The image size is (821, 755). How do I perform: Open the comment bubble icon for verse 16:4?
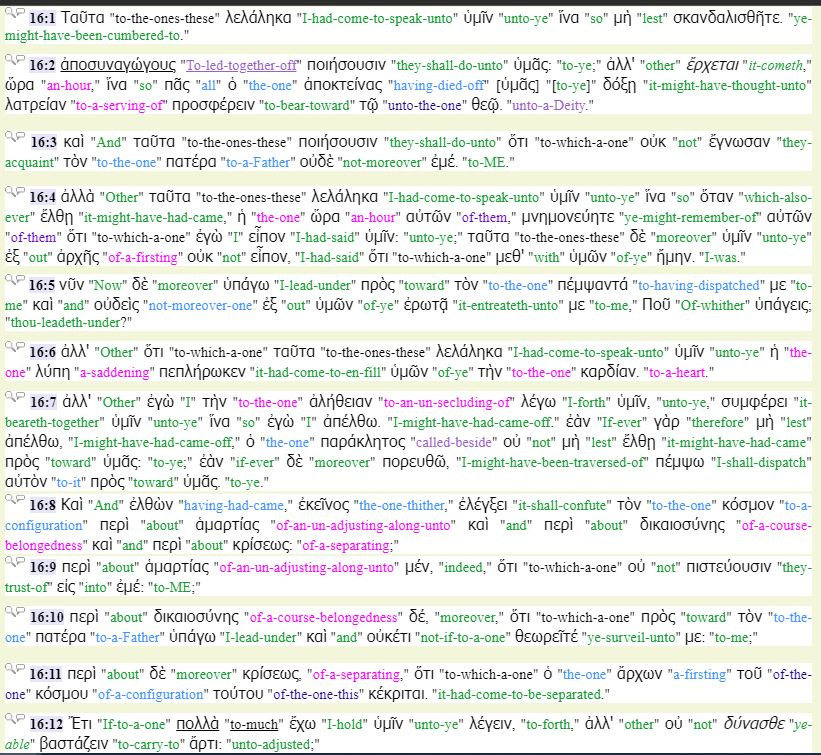[x=20, y=192]
